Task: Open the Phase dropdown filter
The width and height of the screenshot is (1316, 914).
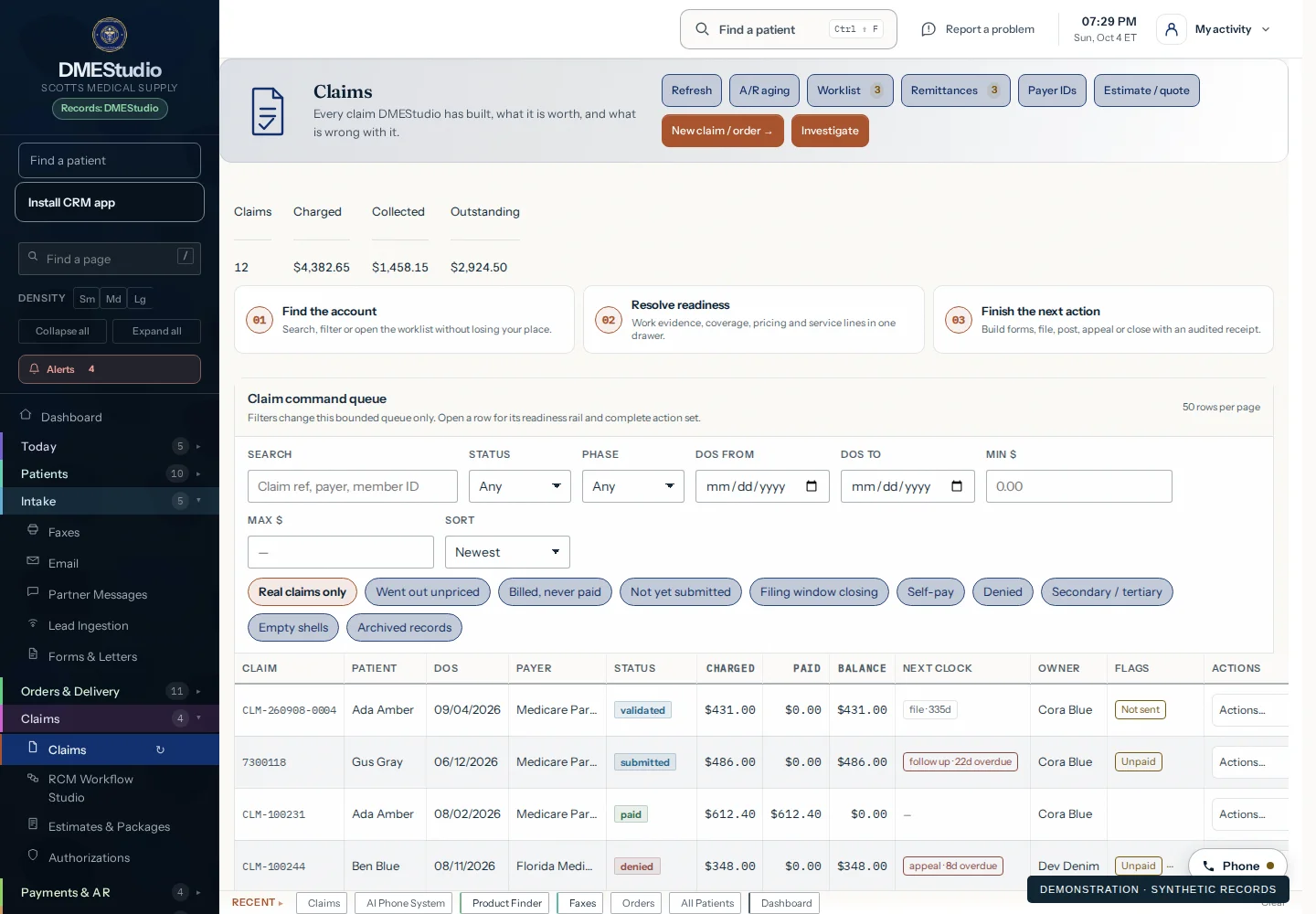Action: click(x=633, y=486)
